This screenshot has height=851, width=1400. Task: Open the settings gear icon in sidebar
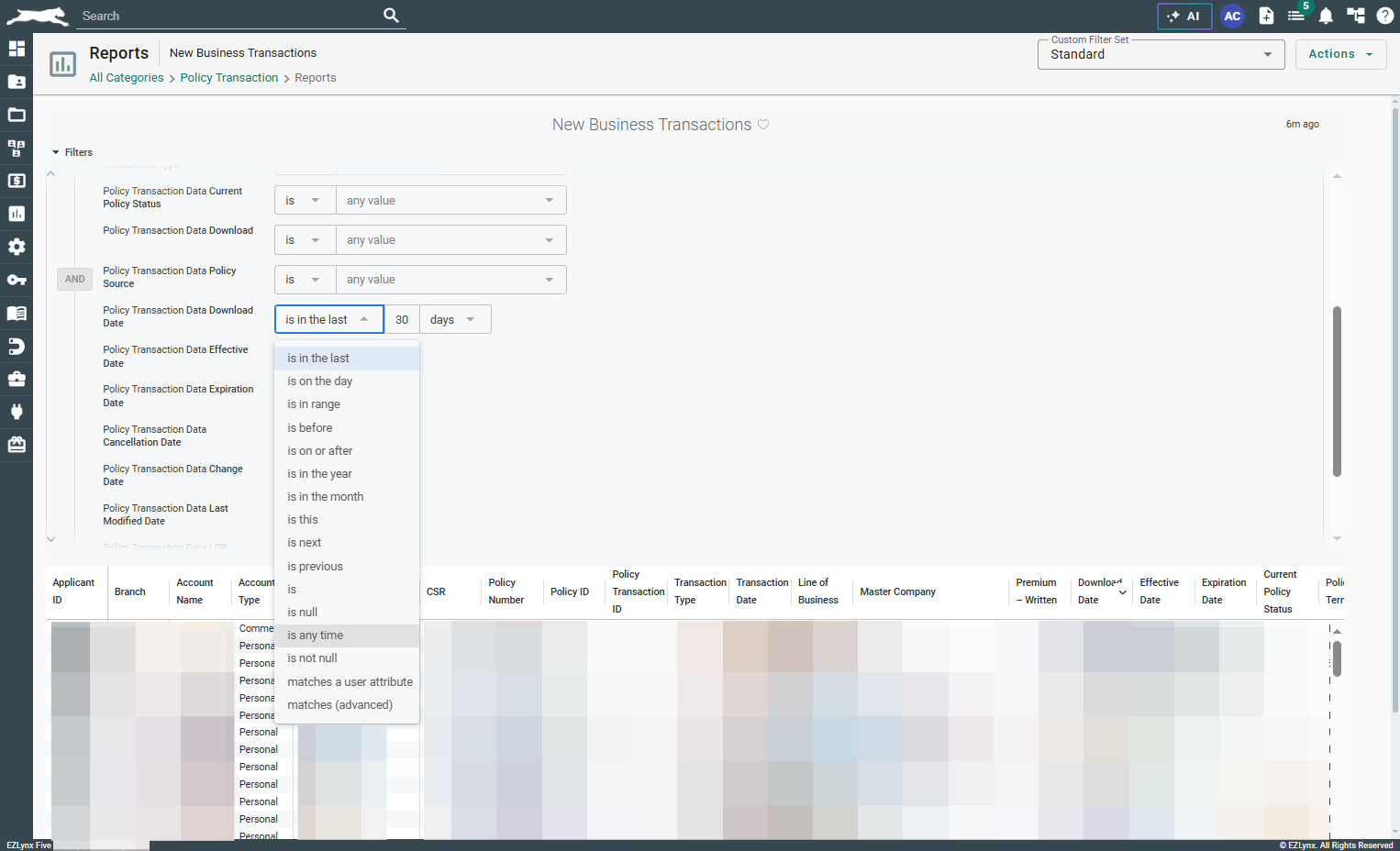17,247
